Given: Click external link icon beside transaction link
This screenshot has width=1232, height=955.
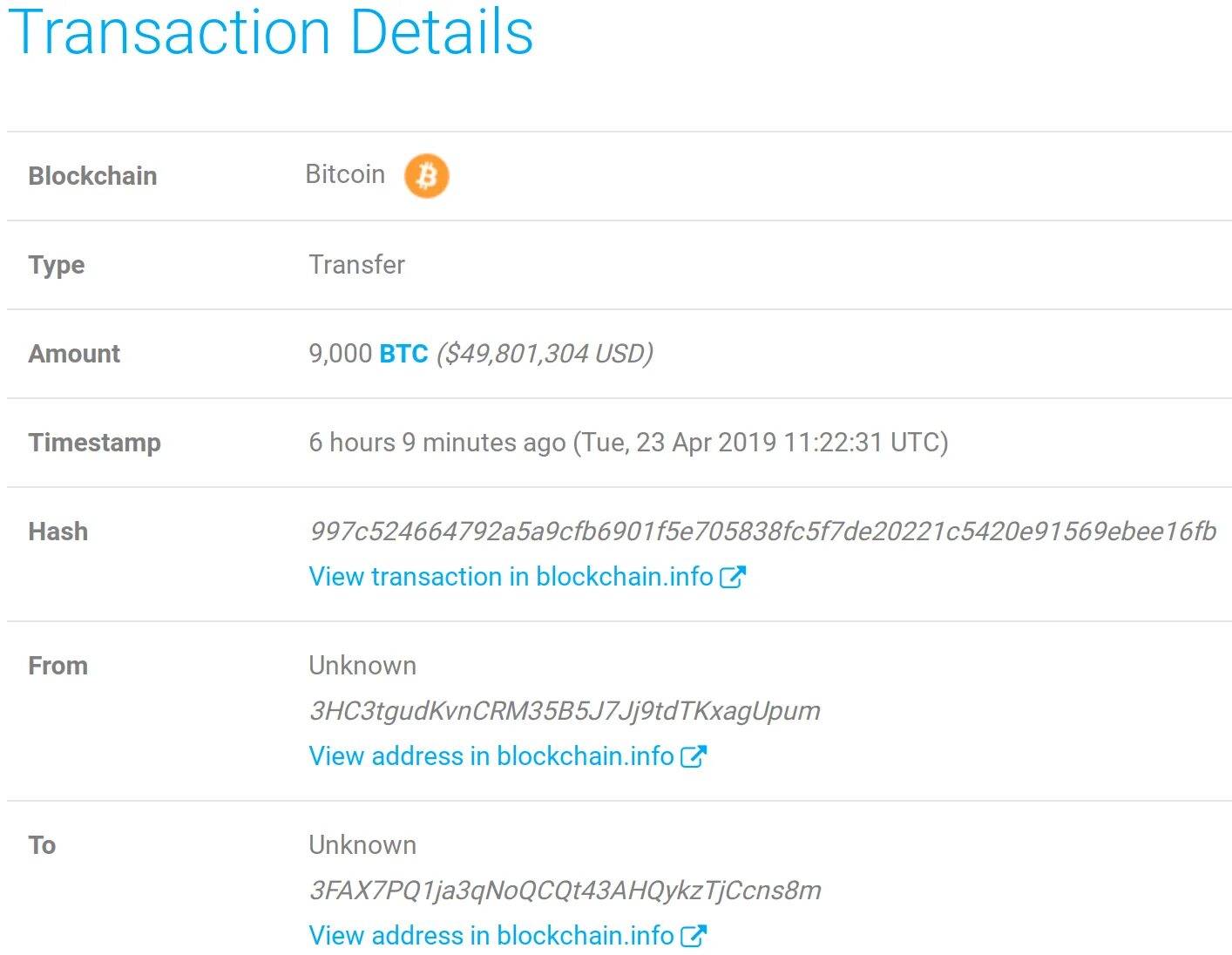Looking at the screenshot, I should click(x=733, y=577).
